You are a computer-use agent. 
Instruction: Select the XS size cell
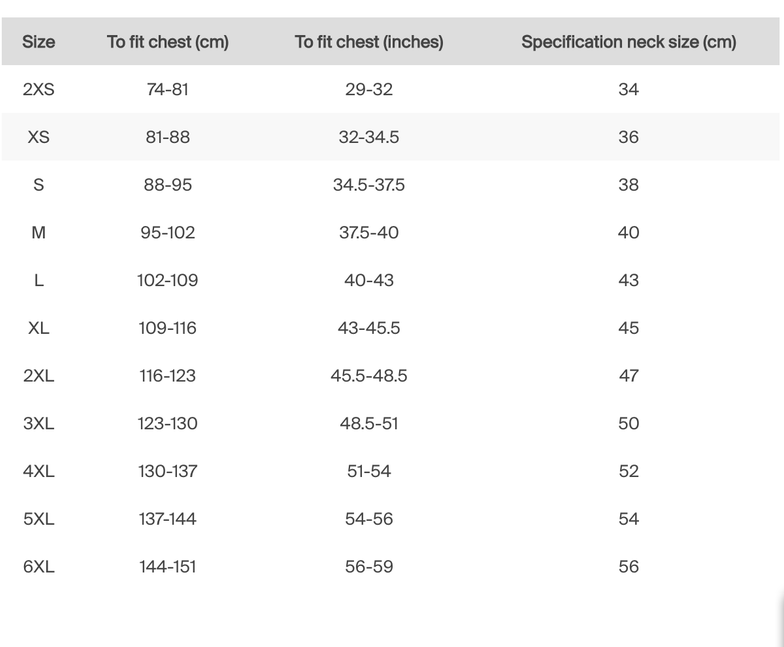tap(38, 137)
